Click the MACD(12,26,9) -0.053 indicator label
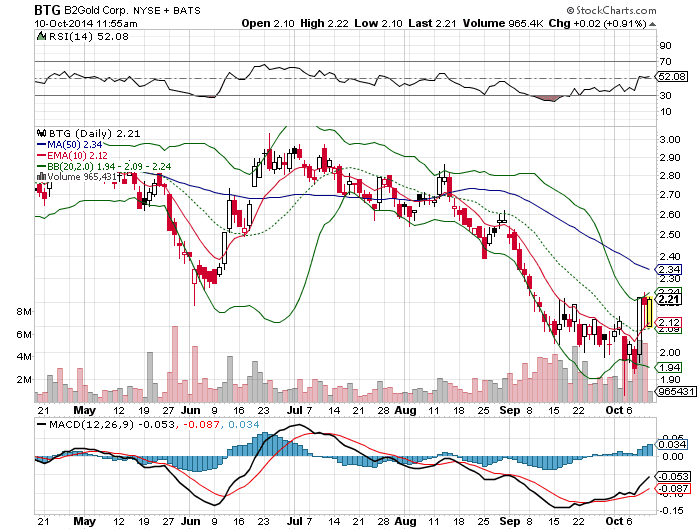700x530 pixels. 112,424
